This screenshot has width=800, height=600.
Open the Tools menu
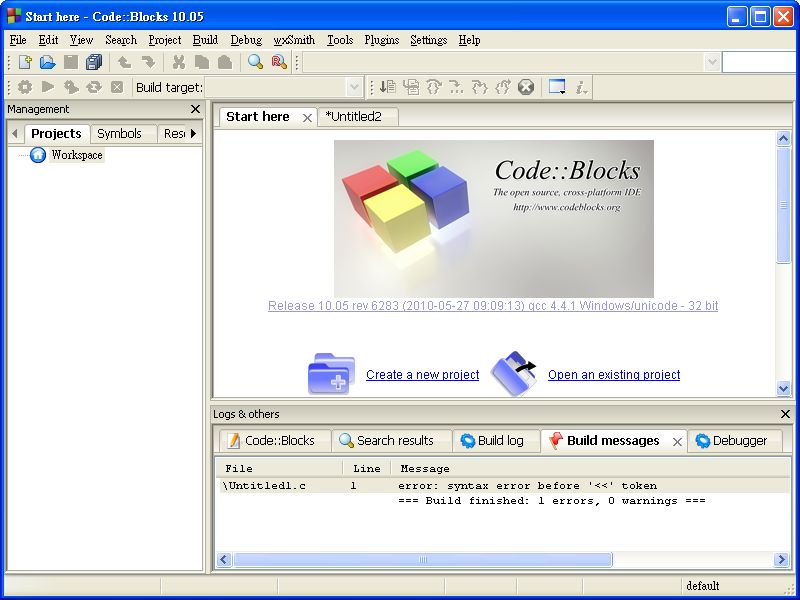tap(340, 40)
